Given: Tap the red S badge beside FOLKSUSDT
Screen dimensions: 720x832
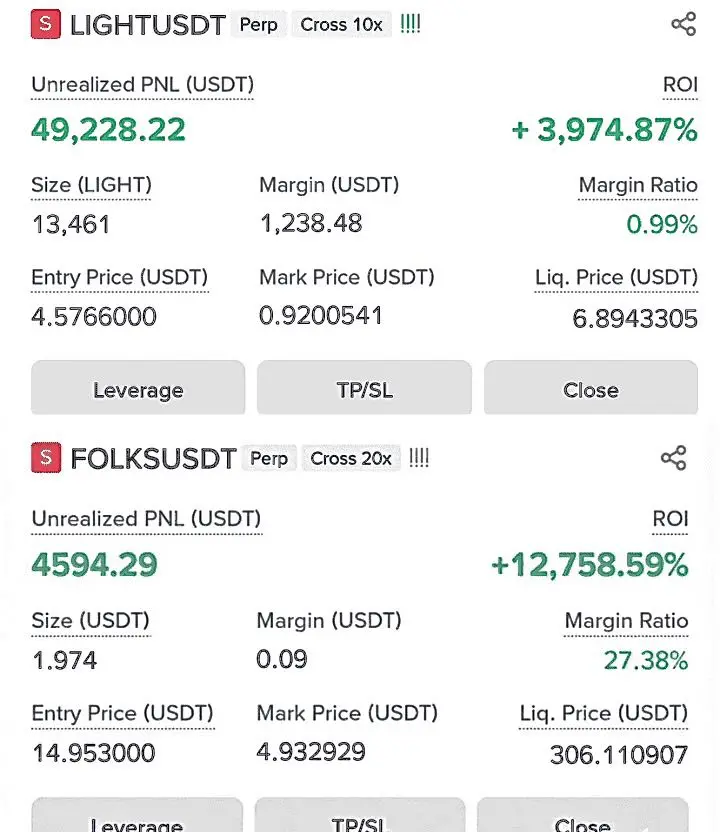Looking at the screenshot, I should (x=46, y=457).
